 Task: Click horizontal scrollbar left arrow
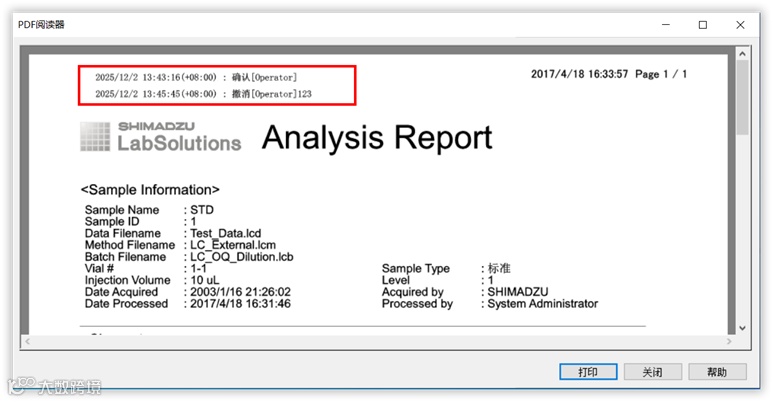pos(28,341)
